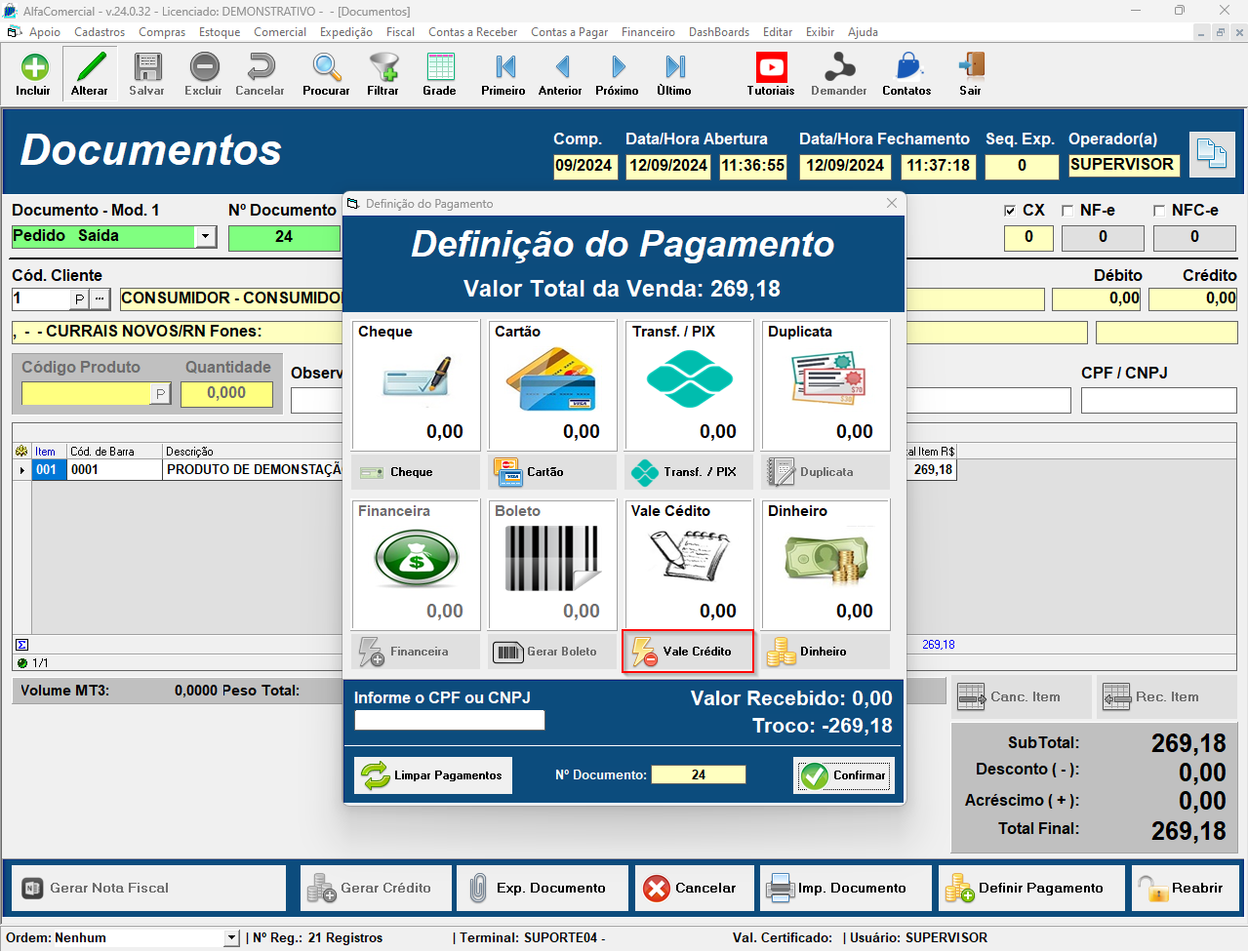Viewport: 1248px width, 952px height.
Task: Click the Vale Crédito payment button
Action: [x=688, y=652]
